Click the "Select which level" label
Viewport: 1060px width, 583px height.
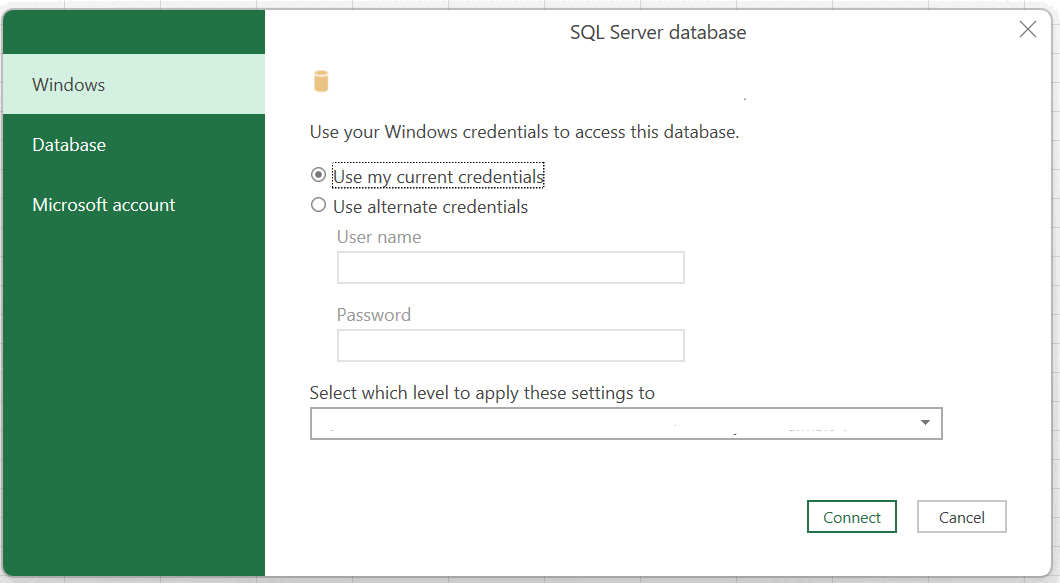pyautogui.click(x=483, y=392)
